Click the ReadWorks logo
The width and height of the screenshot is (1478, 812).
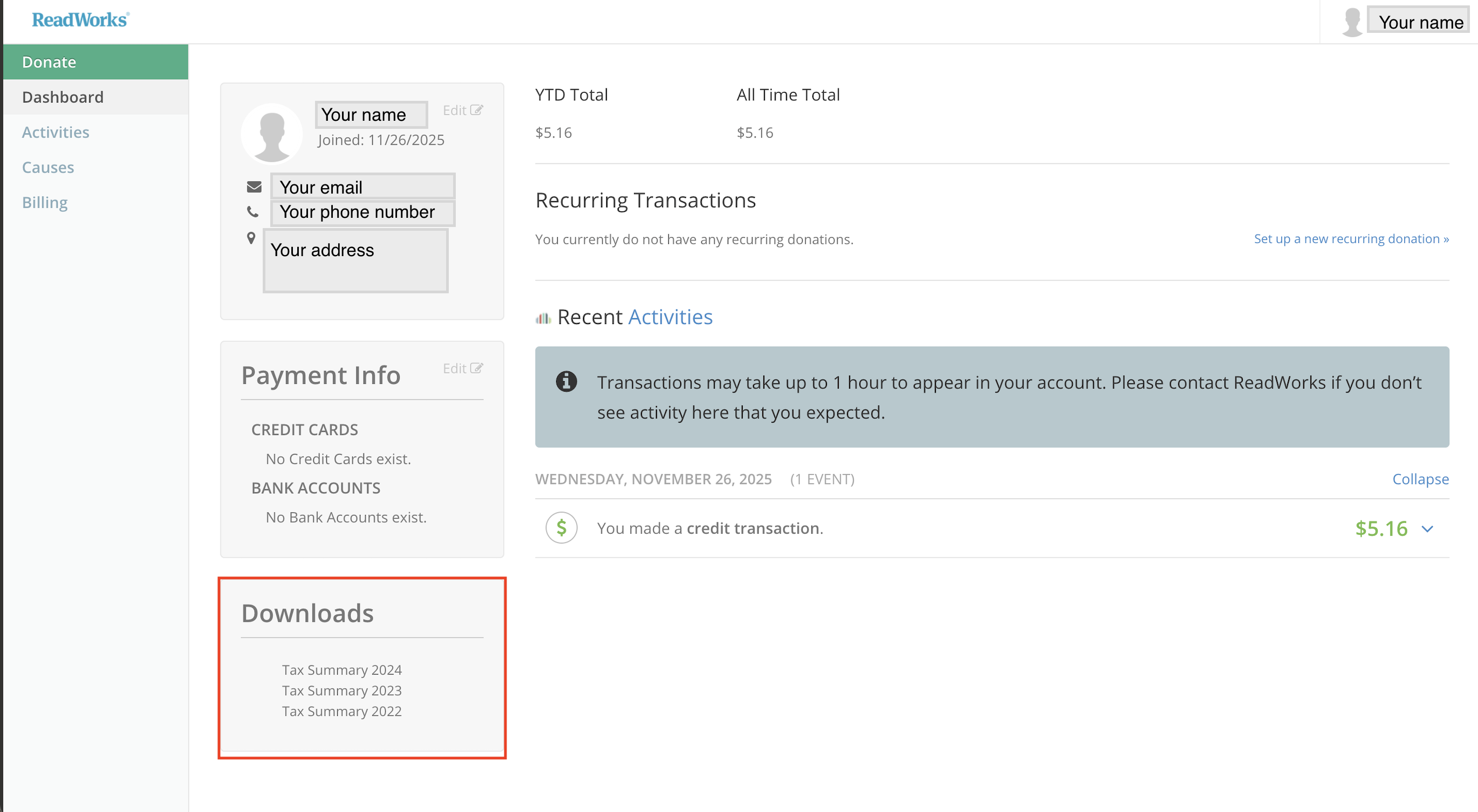[x=80, y=20]
